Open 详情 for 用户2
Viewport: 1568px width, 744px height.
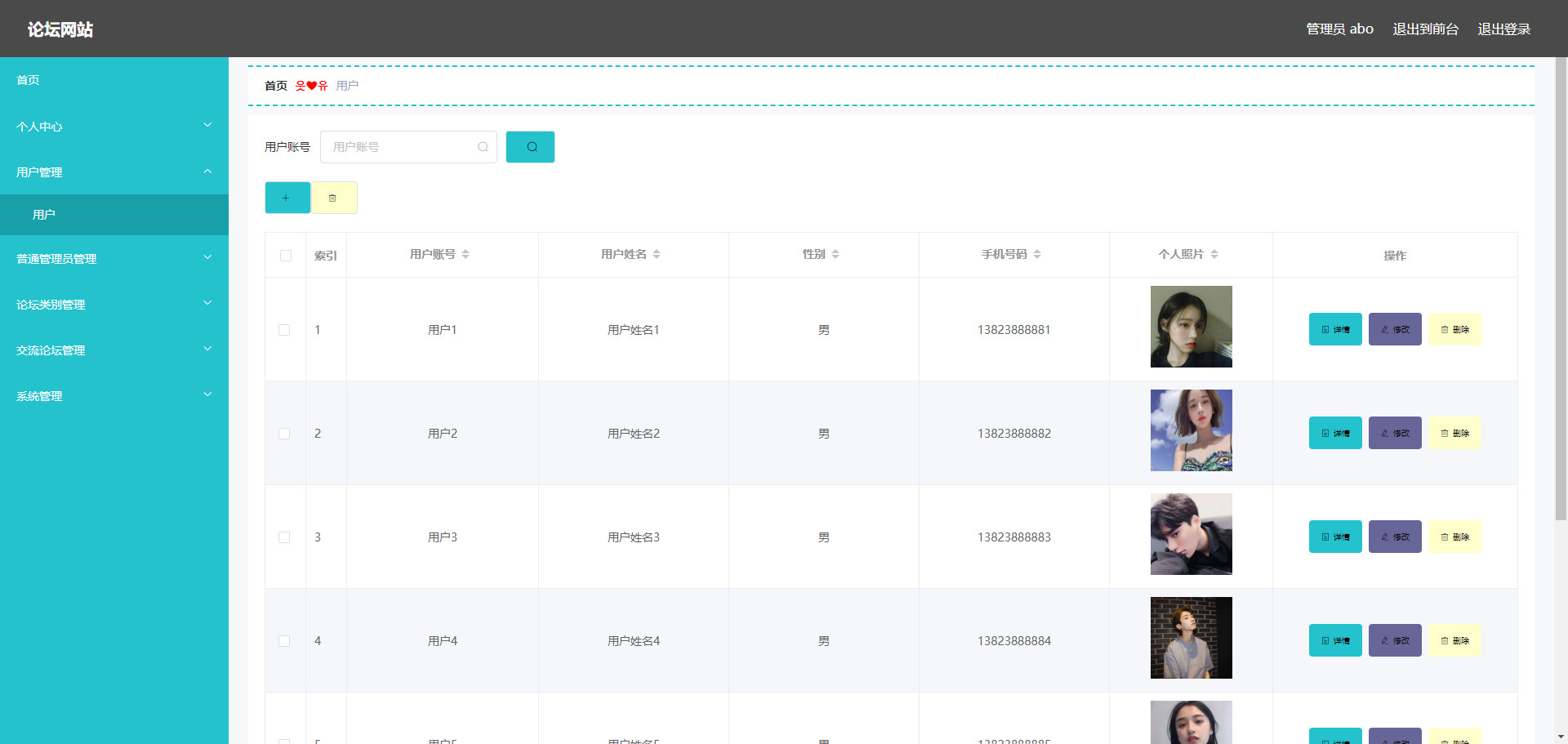pyautogui.click(x=1335, y=433)
